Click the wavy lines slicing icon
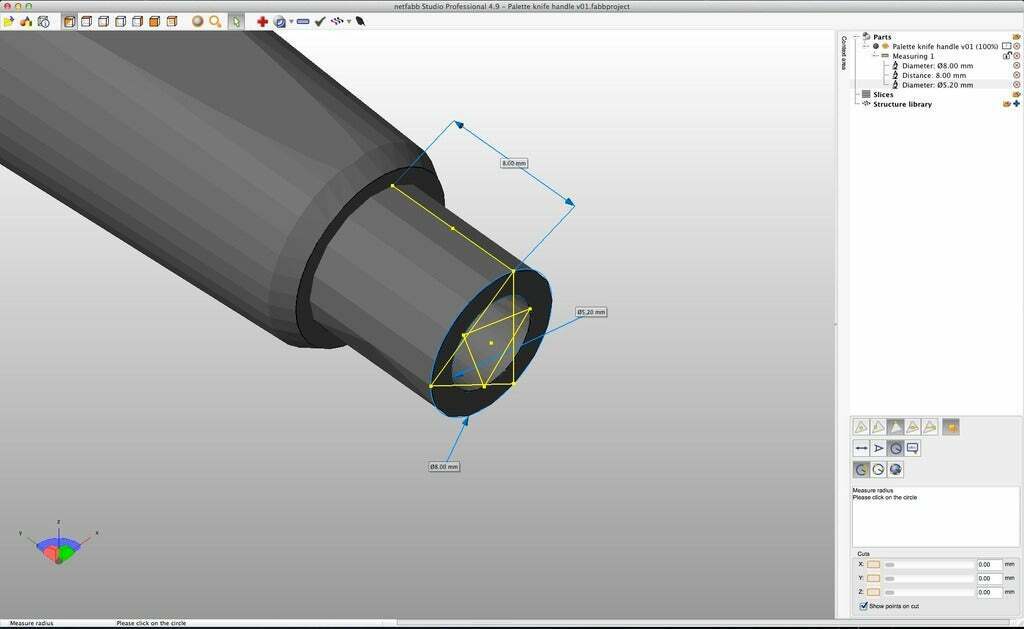 point(337,22)
